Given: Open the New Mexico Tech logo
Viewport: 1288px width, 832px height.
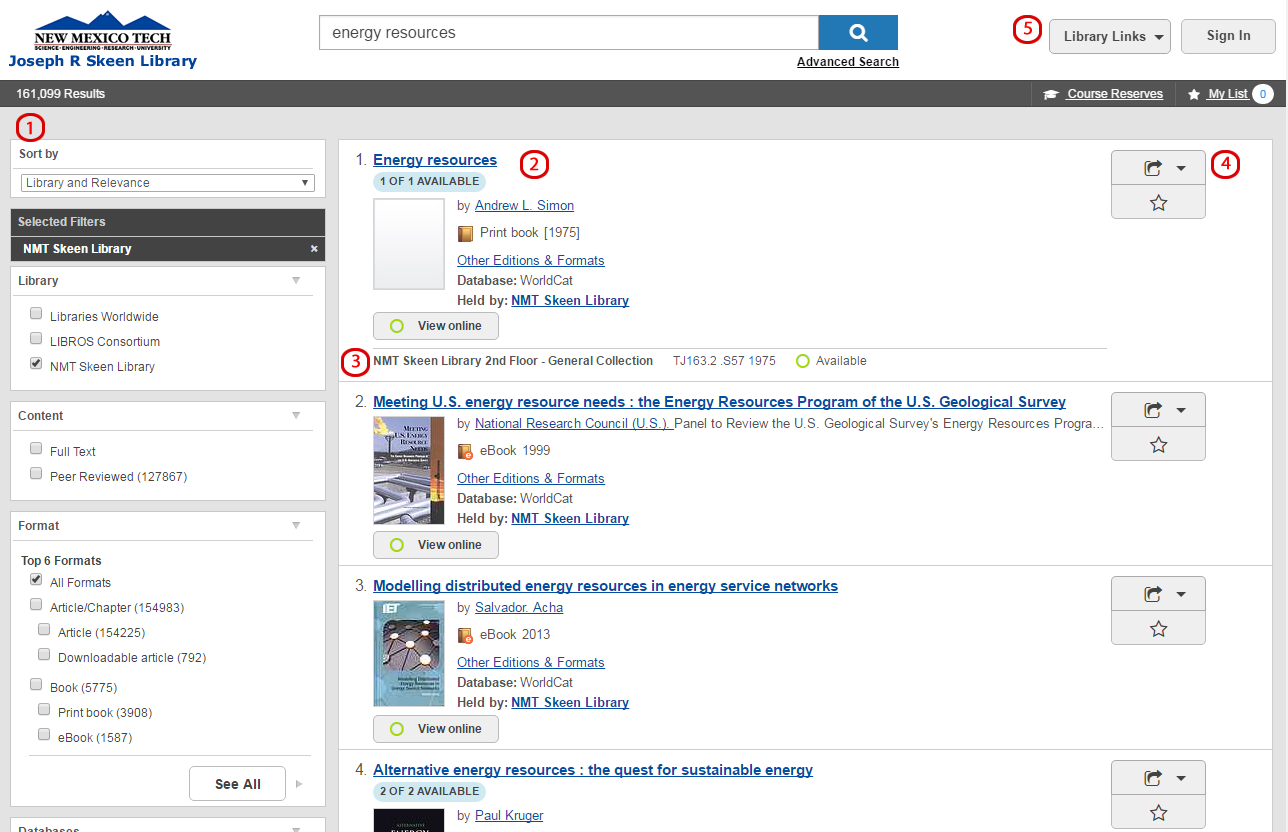Looking at the screenshot, I should pyautogui.click(x=102, y=32).
